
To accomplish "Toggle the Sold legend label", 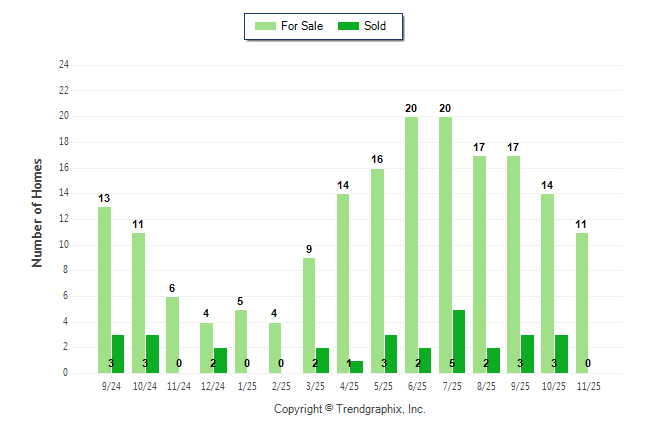I will click(378, 26).
